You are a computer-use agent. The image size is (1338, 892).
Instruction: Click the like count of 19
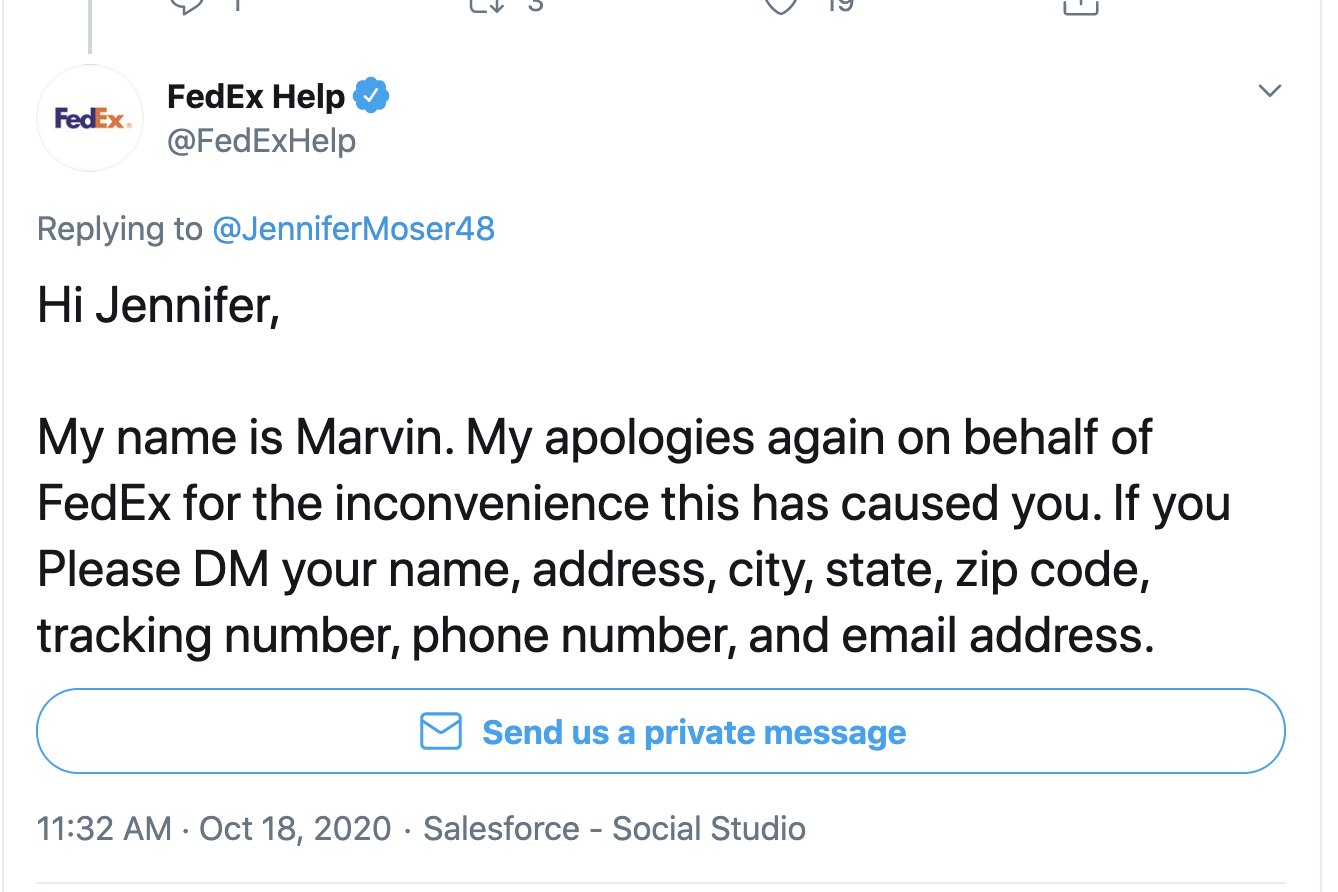pyautogui.click(x=839, y=5)
